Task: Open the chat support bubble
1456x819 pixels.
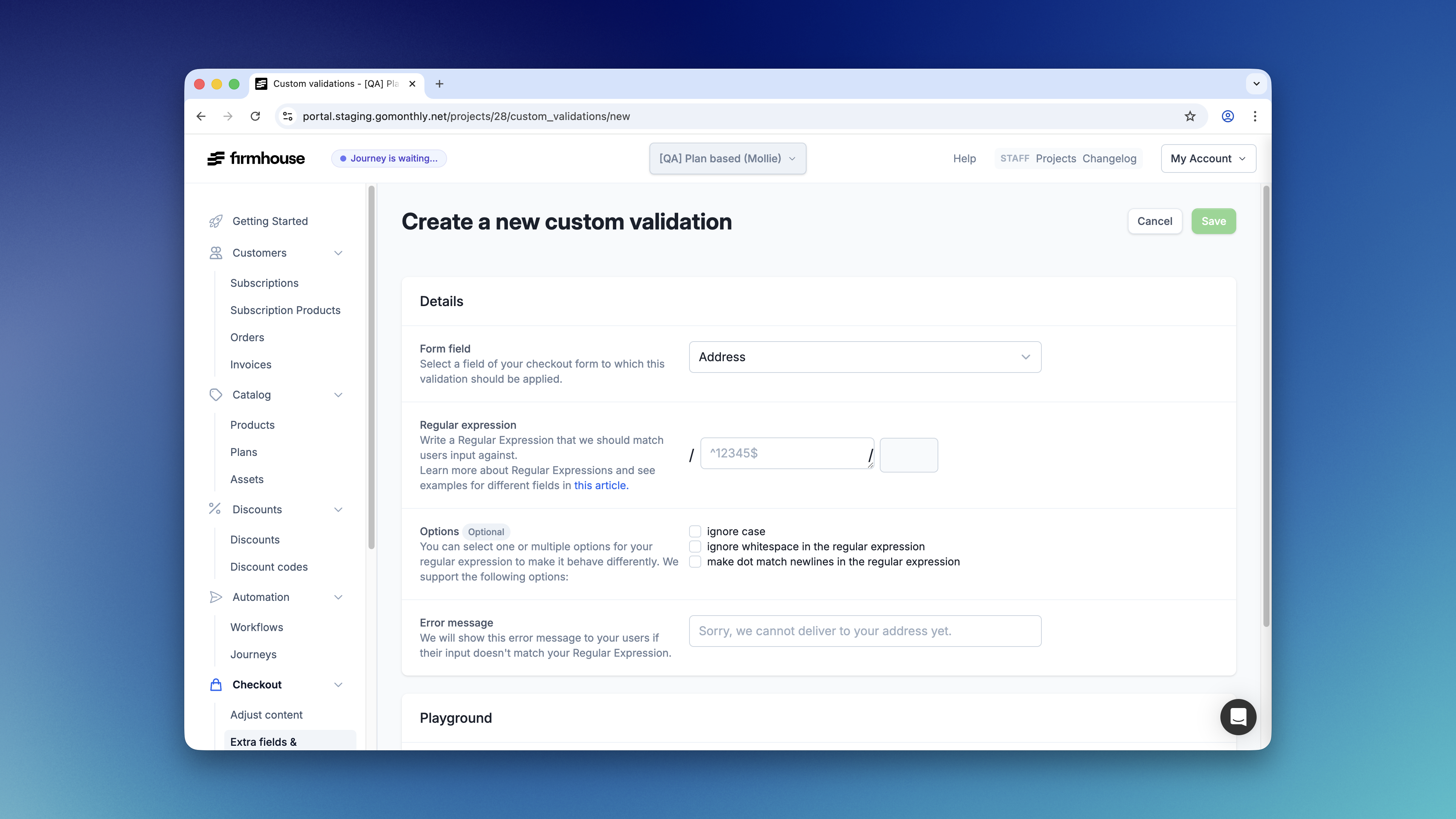Action: [x=1238, y=717]
